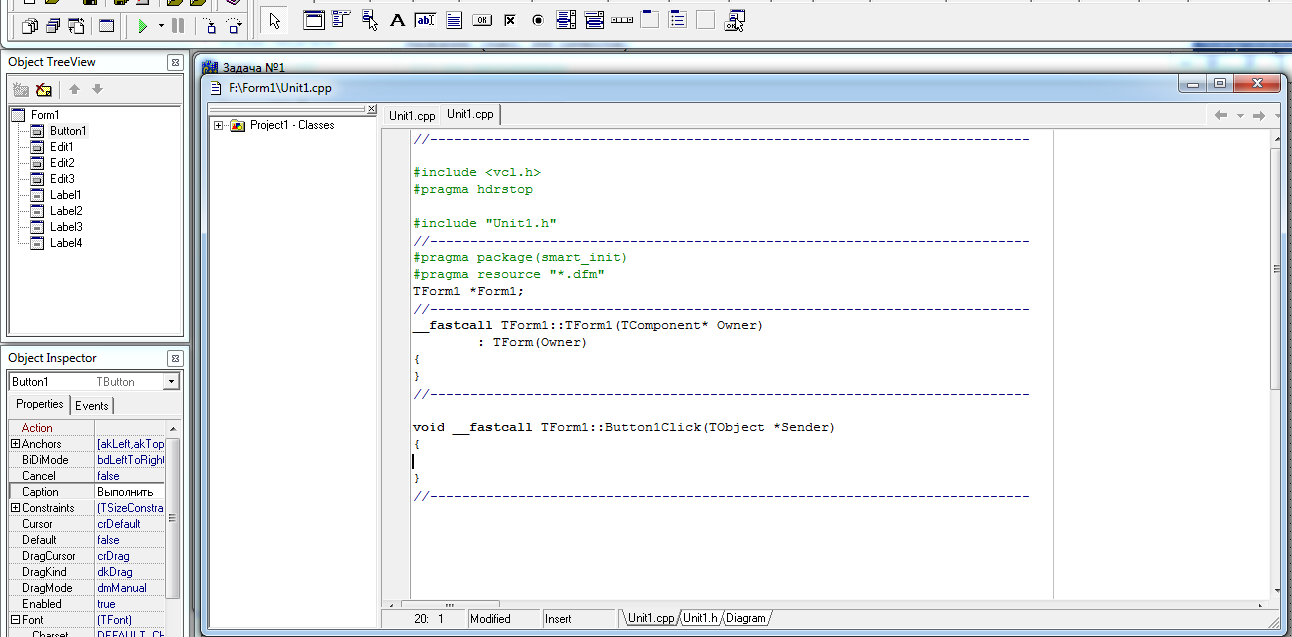Select the second, active Unit1.cpp editor tab
Viewport: 1292px width, 637px height.
click(470, 115)
